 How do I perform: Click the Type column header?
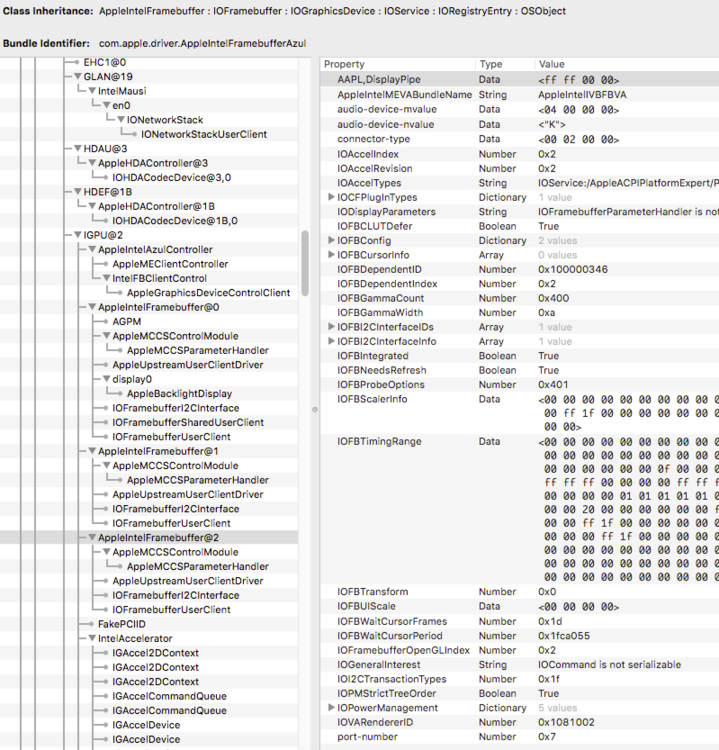coord(490,64)
